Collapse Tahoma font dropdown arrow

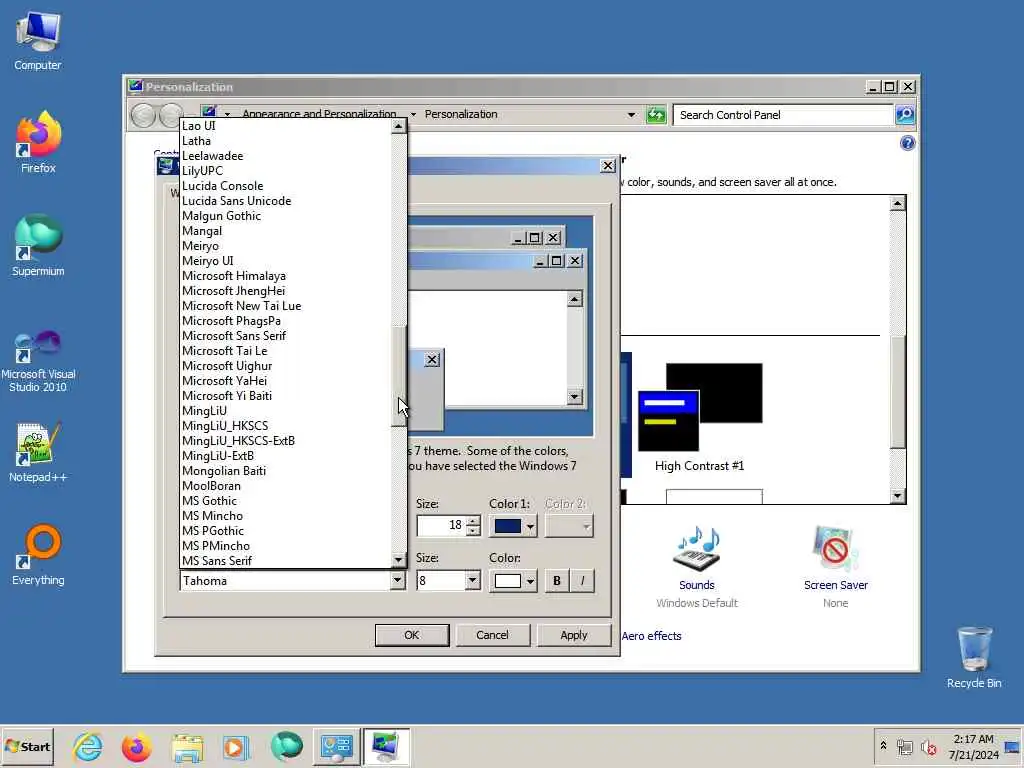tap(397, 581)
